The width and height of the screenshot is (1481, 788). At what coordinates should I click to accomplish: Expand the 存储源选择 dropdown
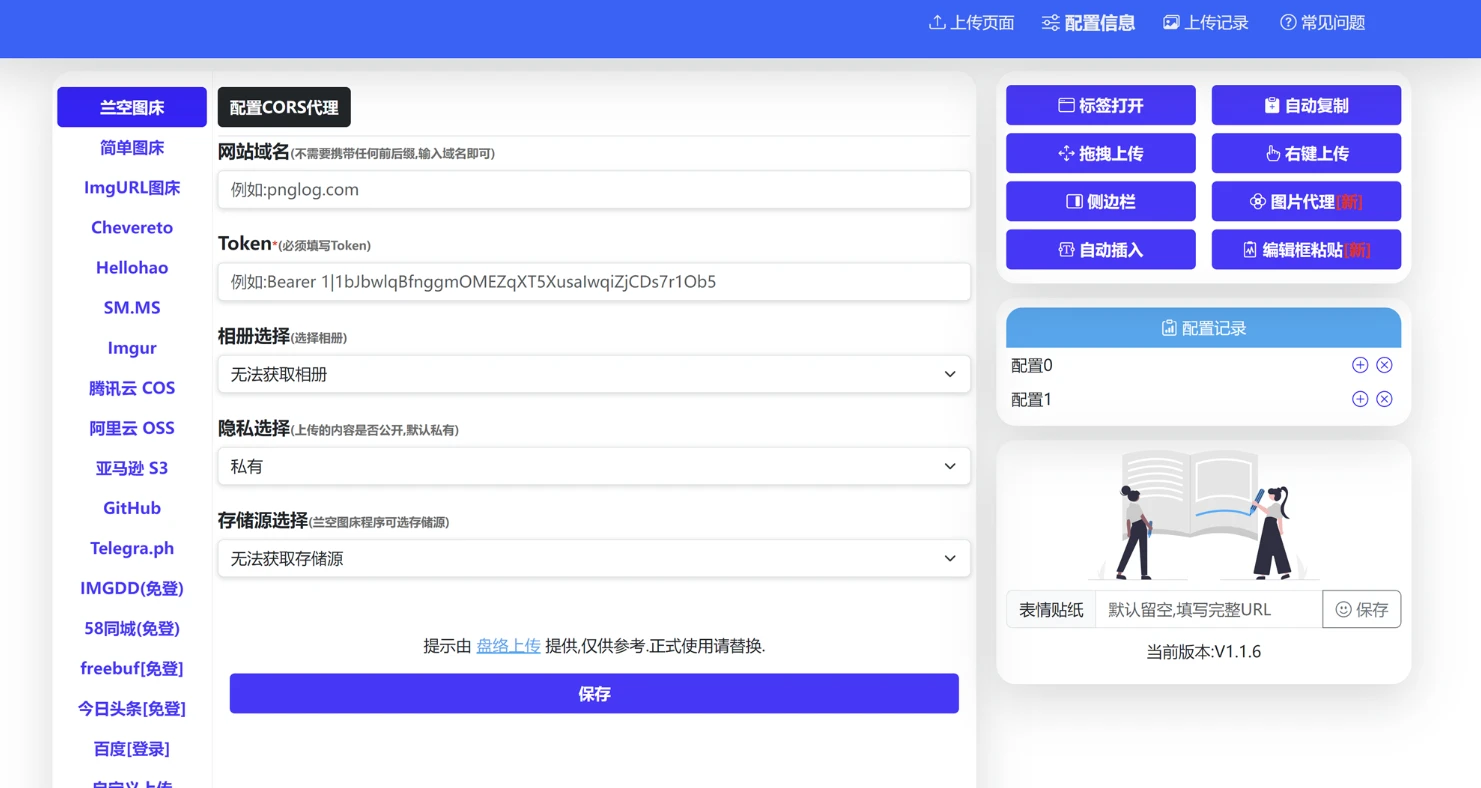point(593,558)
